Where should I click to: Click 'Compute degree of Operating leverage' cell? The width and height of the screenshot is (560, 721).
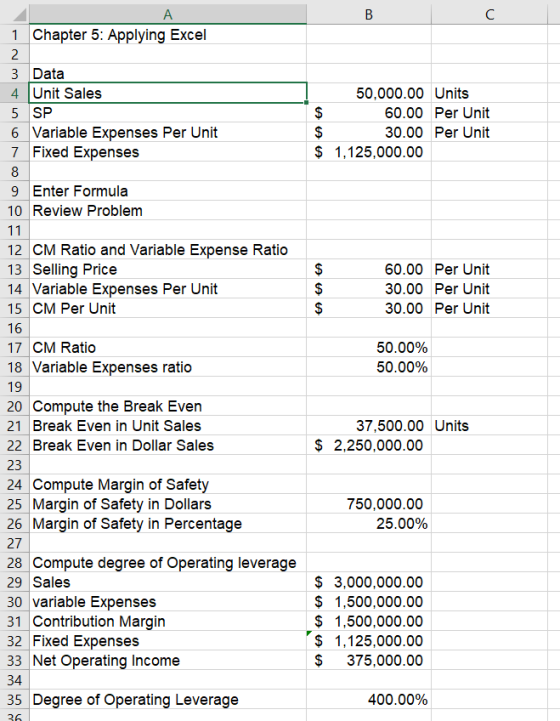click(168, 562)
